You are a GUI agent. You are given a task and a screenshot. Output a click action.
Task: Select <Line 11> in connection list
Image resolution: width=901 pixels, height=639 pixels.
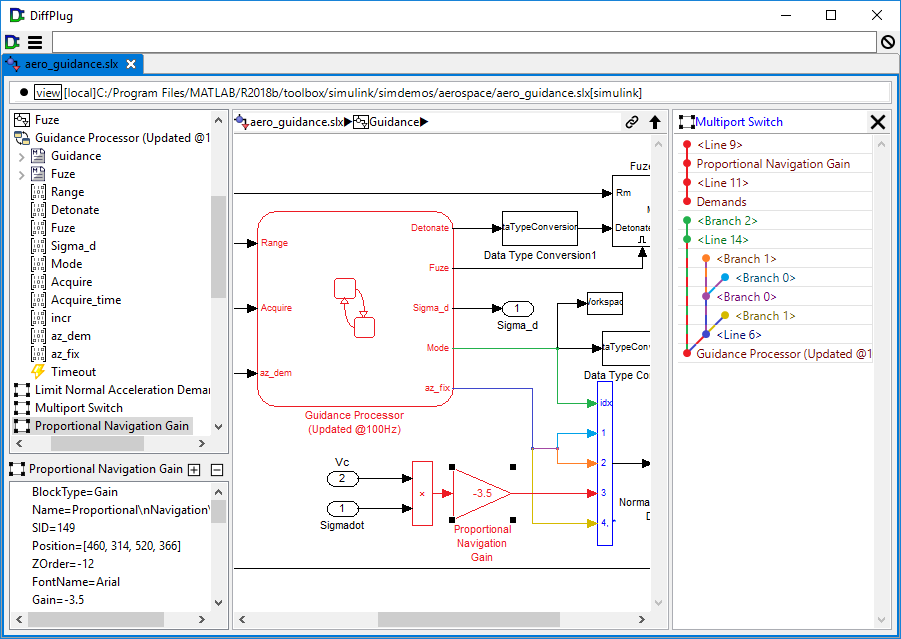tap(723, 183)
